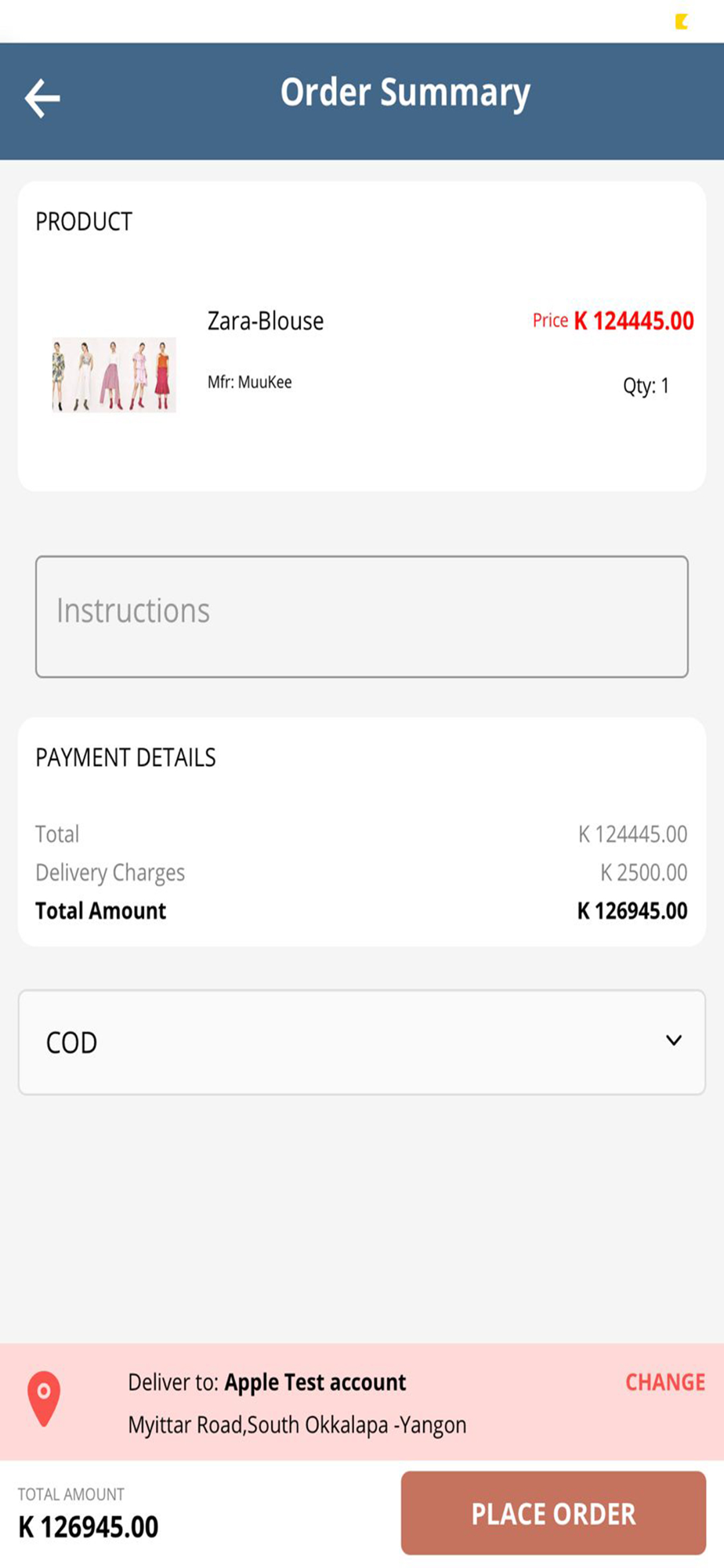
Task: Select the Zara-Blouse product name
Action: 265,321
